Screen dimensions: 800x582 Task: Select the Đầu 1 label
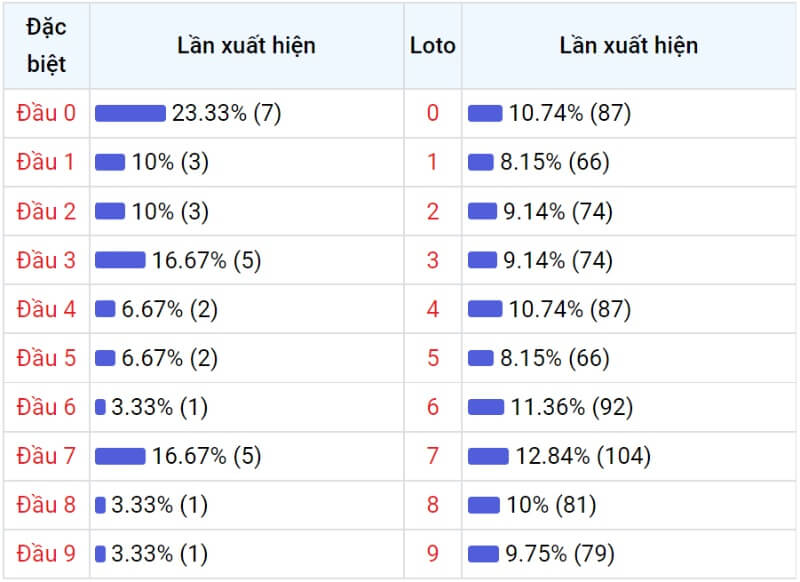tap(45, 162)
